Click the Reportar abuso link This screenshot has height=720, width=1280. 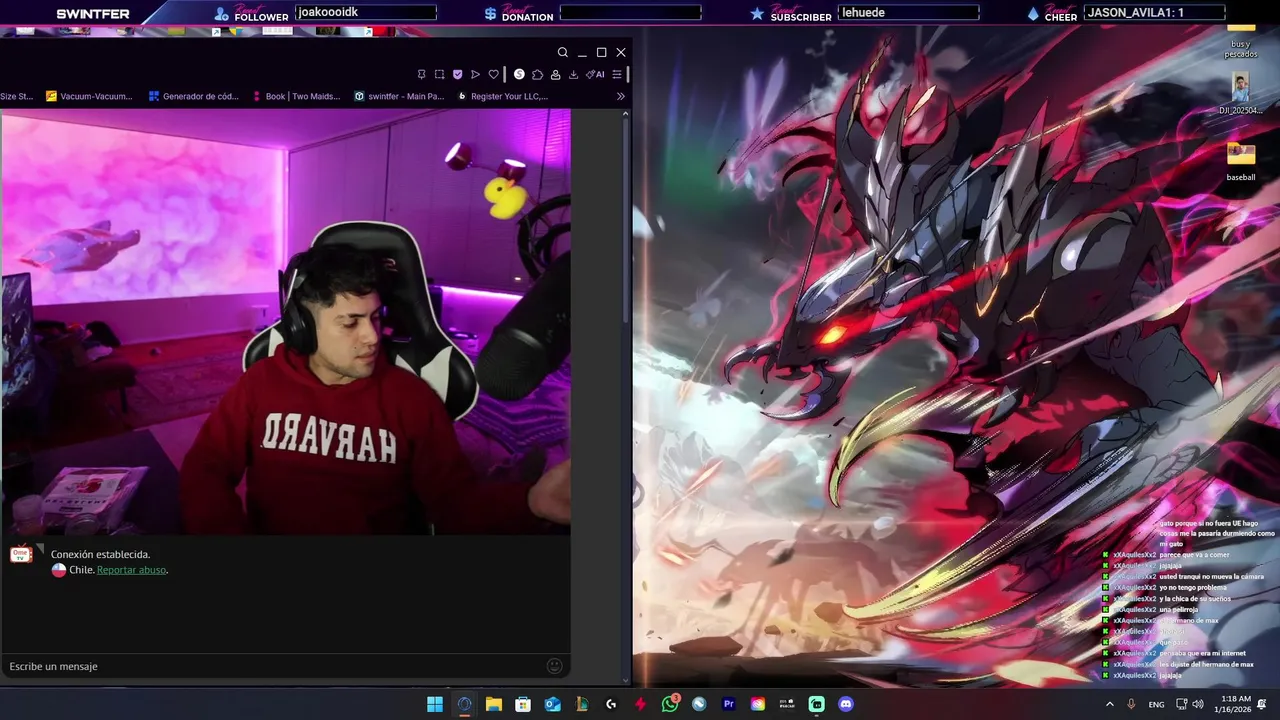coord(131,570)
